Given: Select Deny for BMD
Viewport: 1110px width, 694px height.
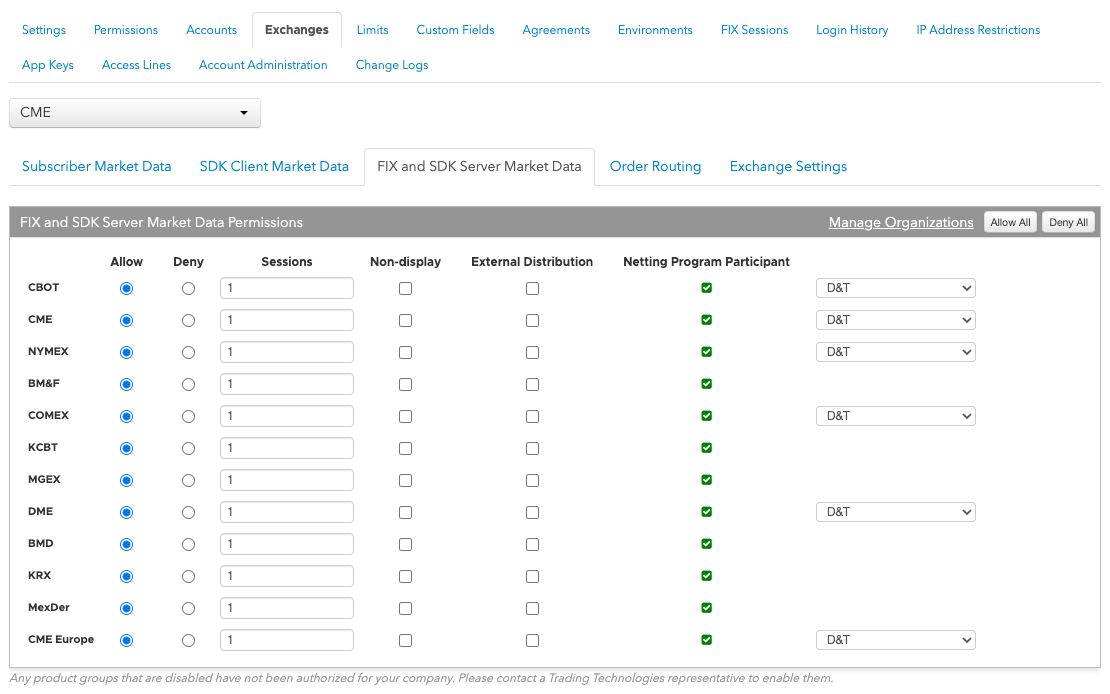Looking at the screenshot, I should (188, 544).
